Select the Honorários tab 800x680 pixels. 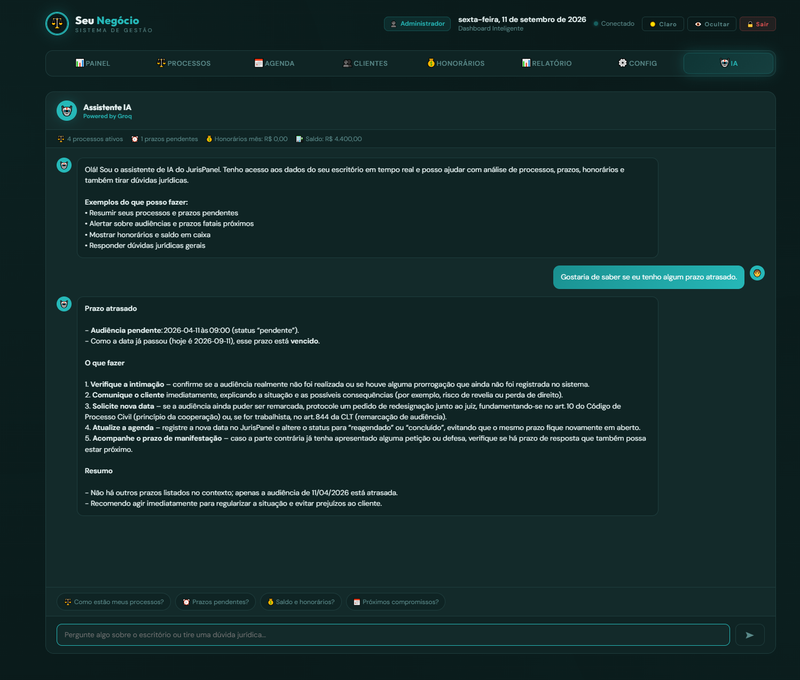(456, 63)
